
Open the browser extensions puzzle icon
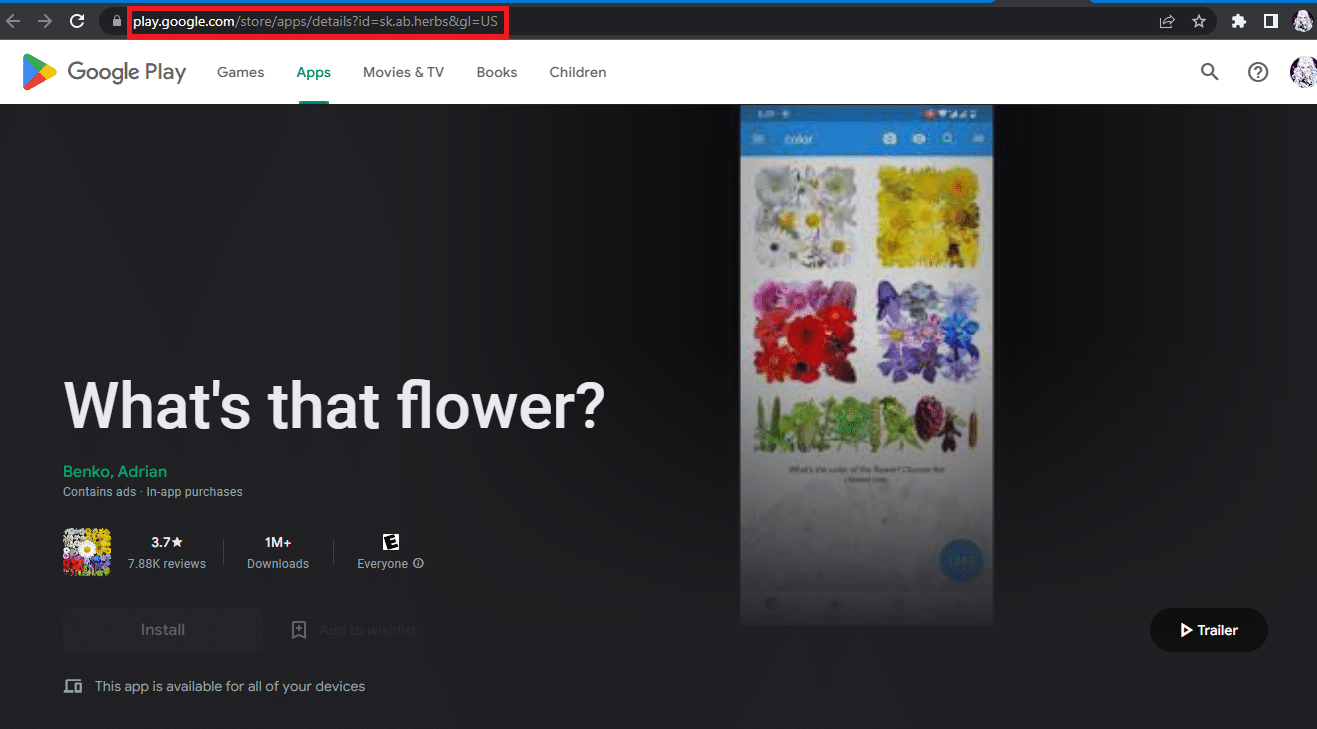pos(1239,21)
